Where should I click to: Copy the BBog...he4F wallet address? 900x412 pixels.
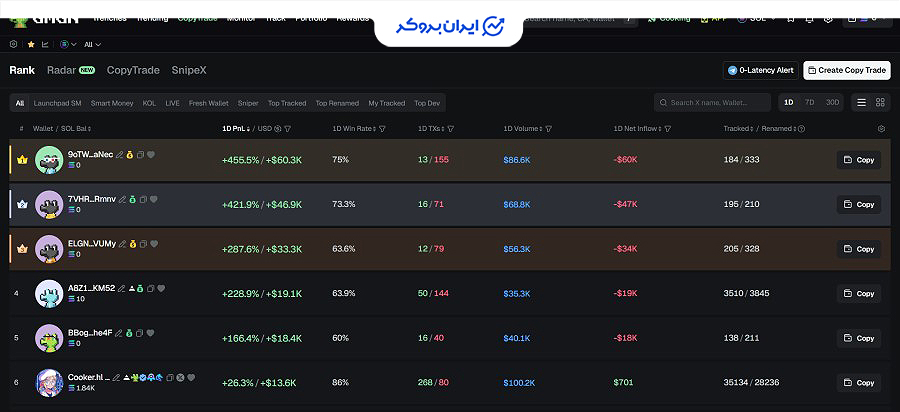coord(139,333)
